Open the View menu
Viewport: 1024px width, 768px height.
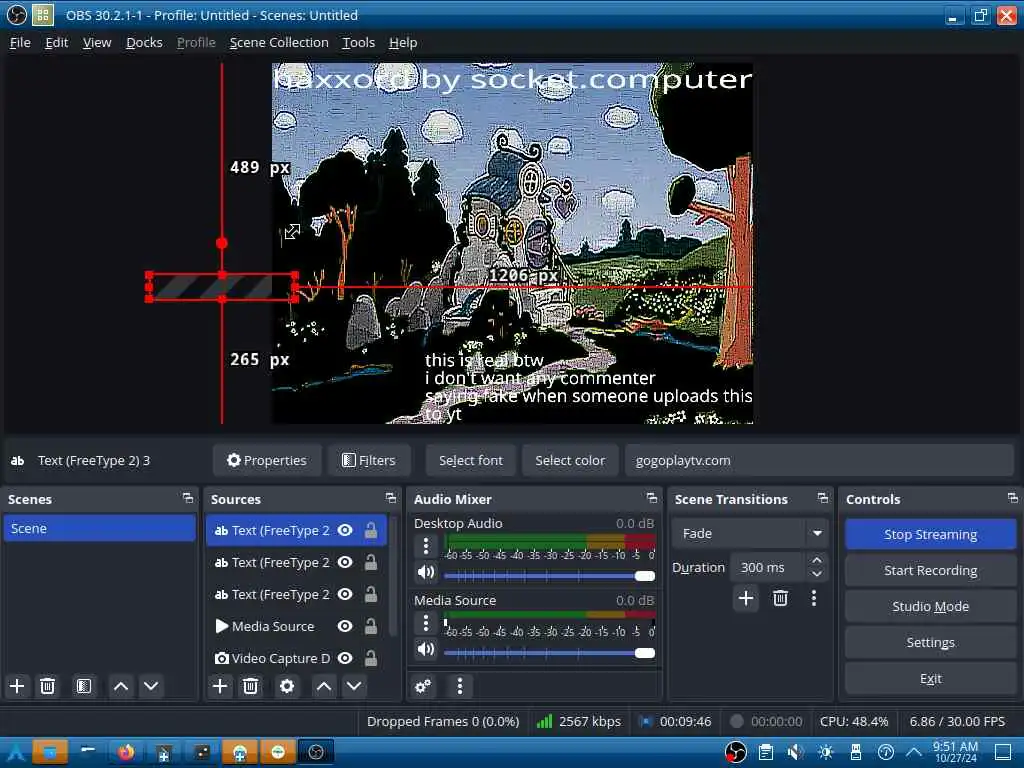point(97,42)
